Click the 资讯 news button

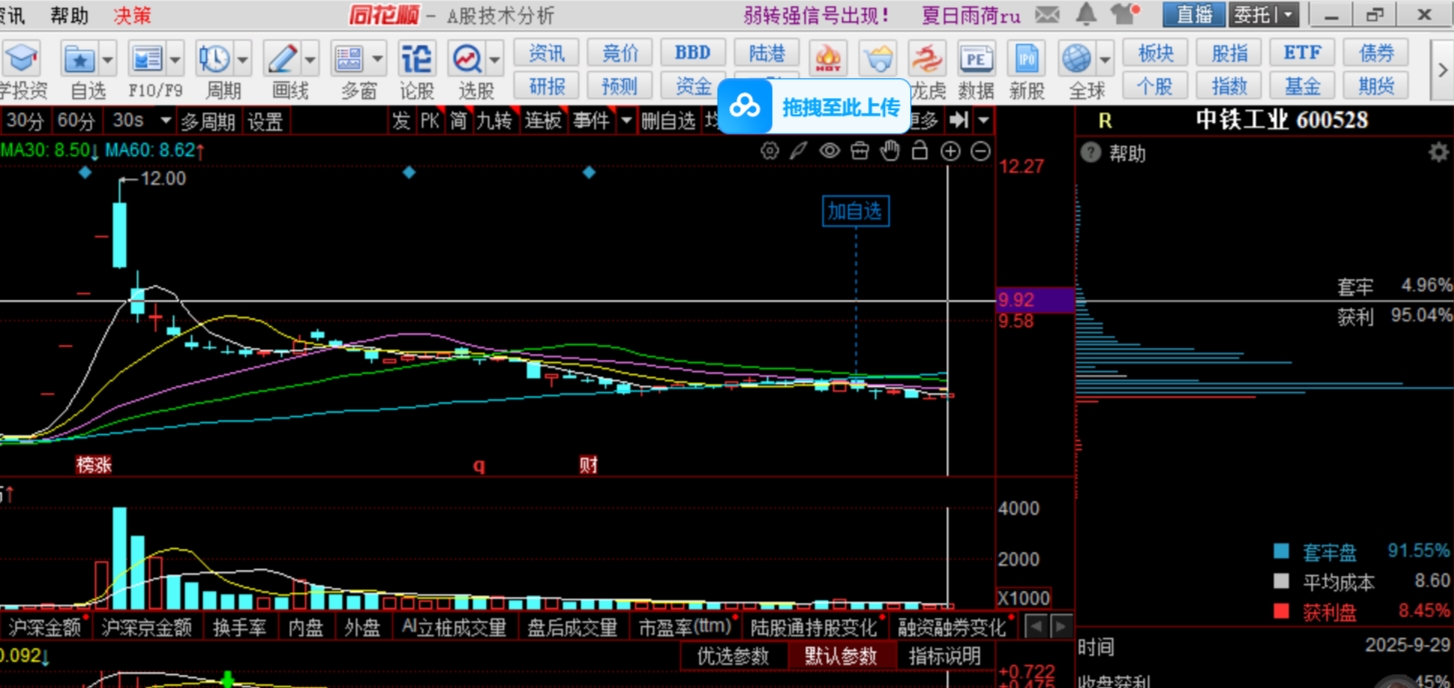click(547, 52)
